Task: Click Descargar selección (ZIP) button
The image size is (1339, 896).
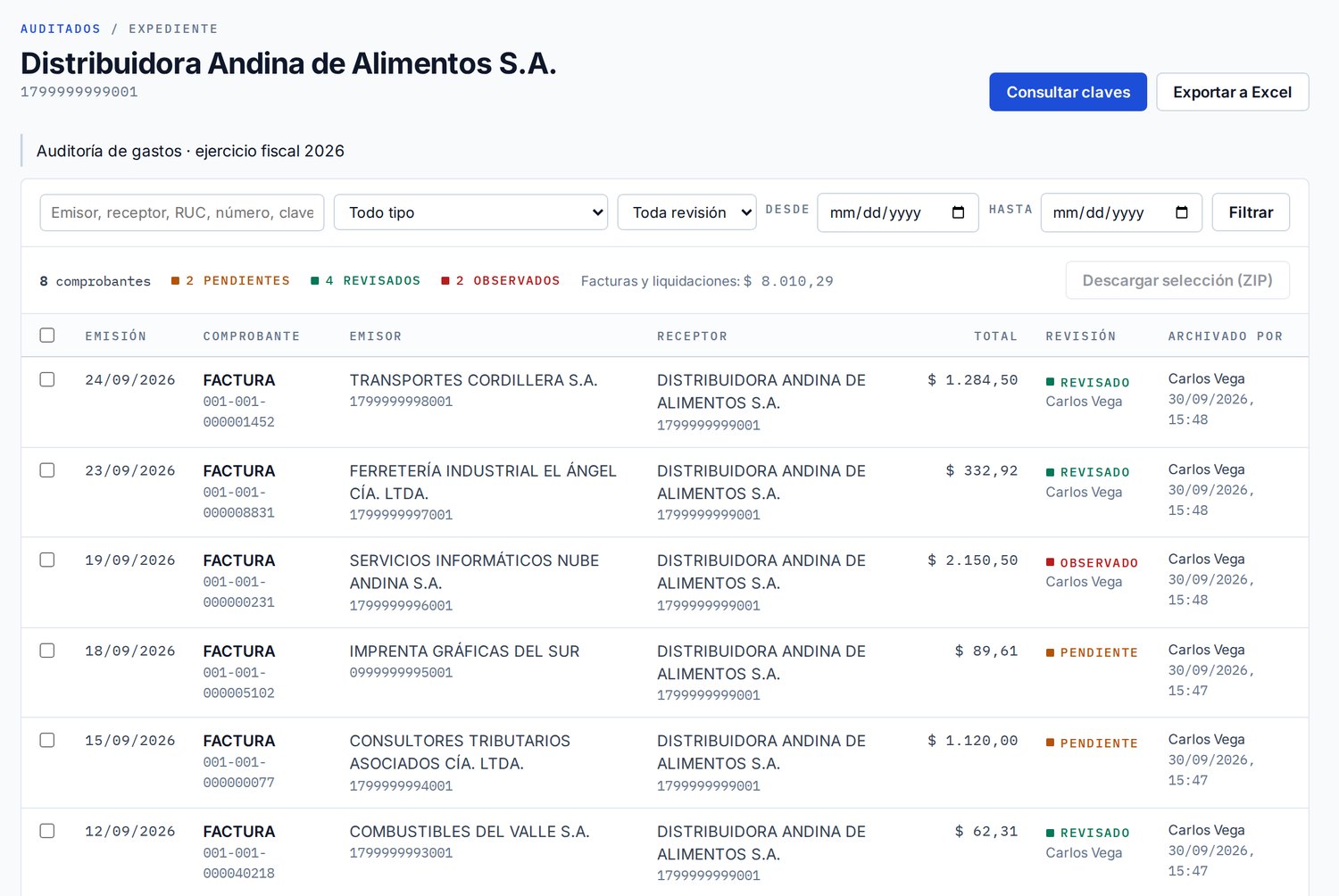Action: coord(1177,280)
